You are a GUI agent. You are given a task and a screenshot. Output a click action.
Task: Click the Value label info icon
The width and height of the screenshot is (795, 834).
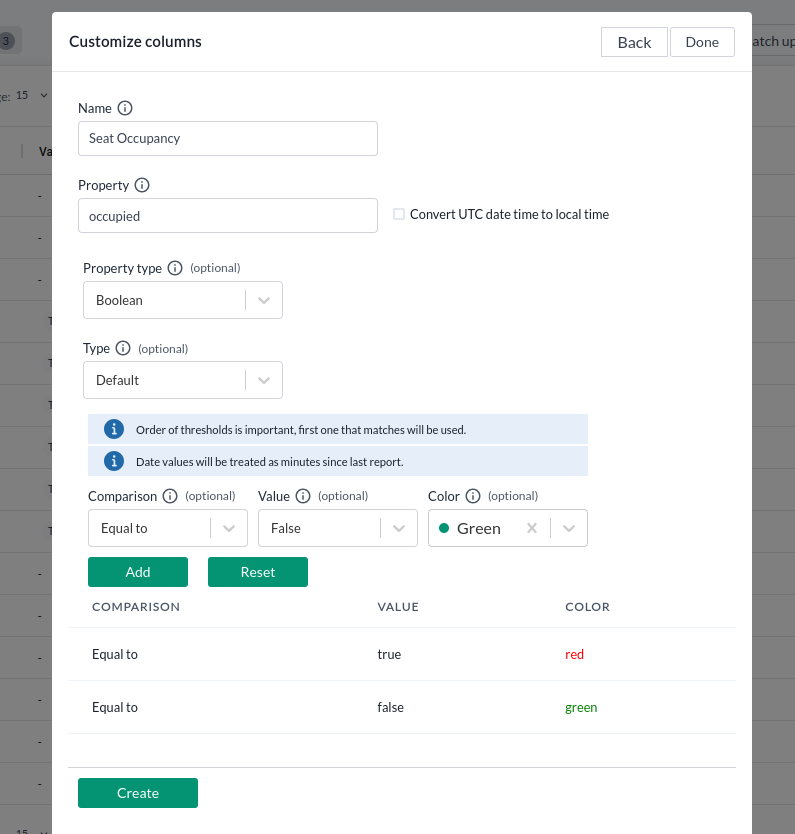click(x=303, y=496)
